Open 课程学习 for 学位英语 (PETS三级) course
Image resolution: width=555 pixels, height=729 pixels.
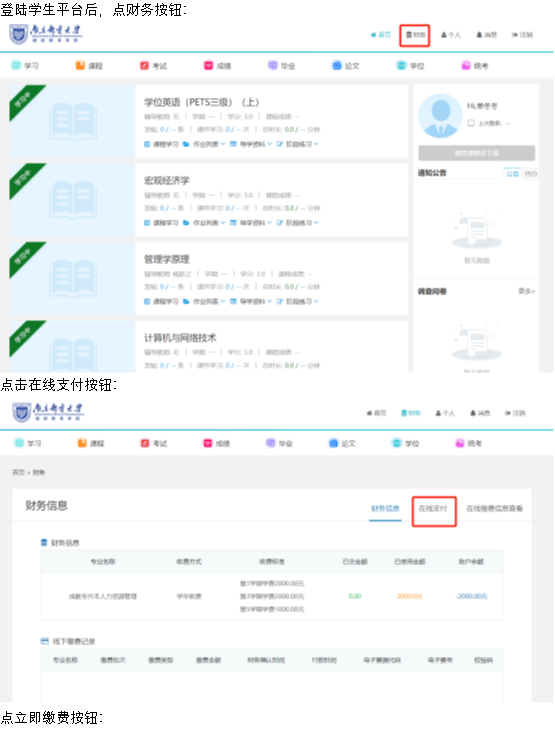tap(161, 144)
